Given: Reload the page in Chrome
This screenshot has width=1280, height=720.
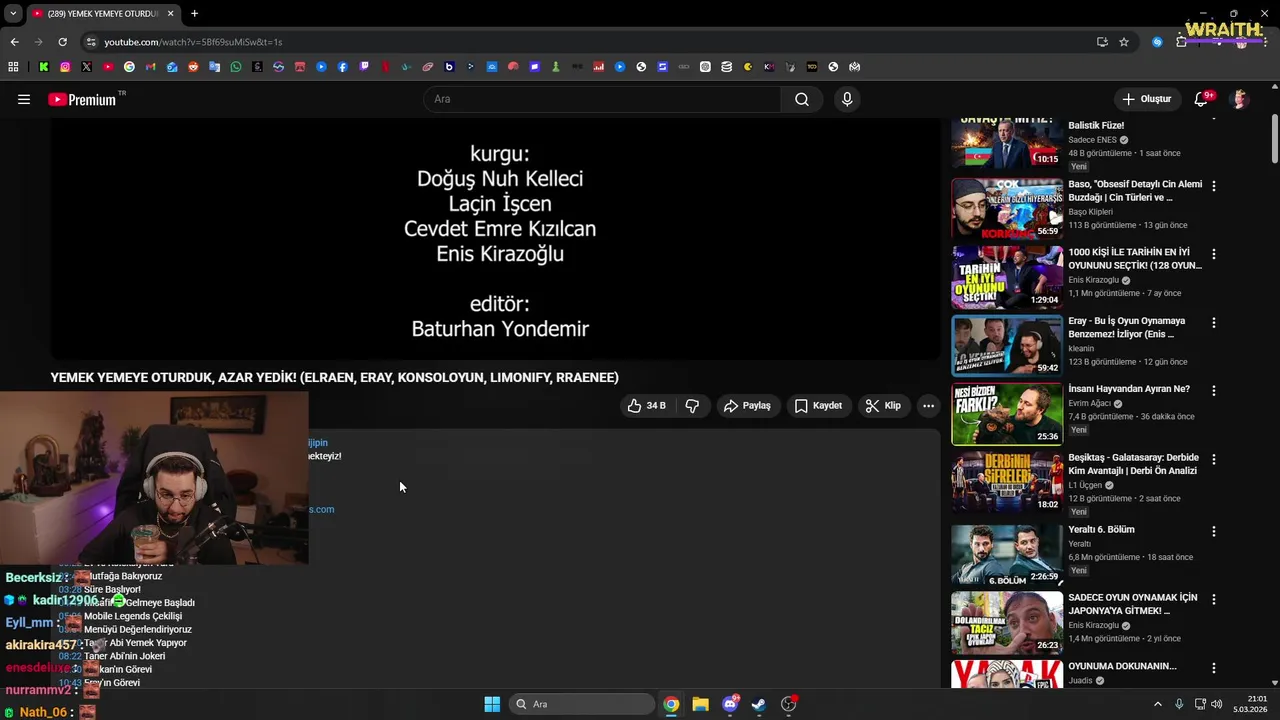Looking at the screenshot, I should [x=62, y=42].
